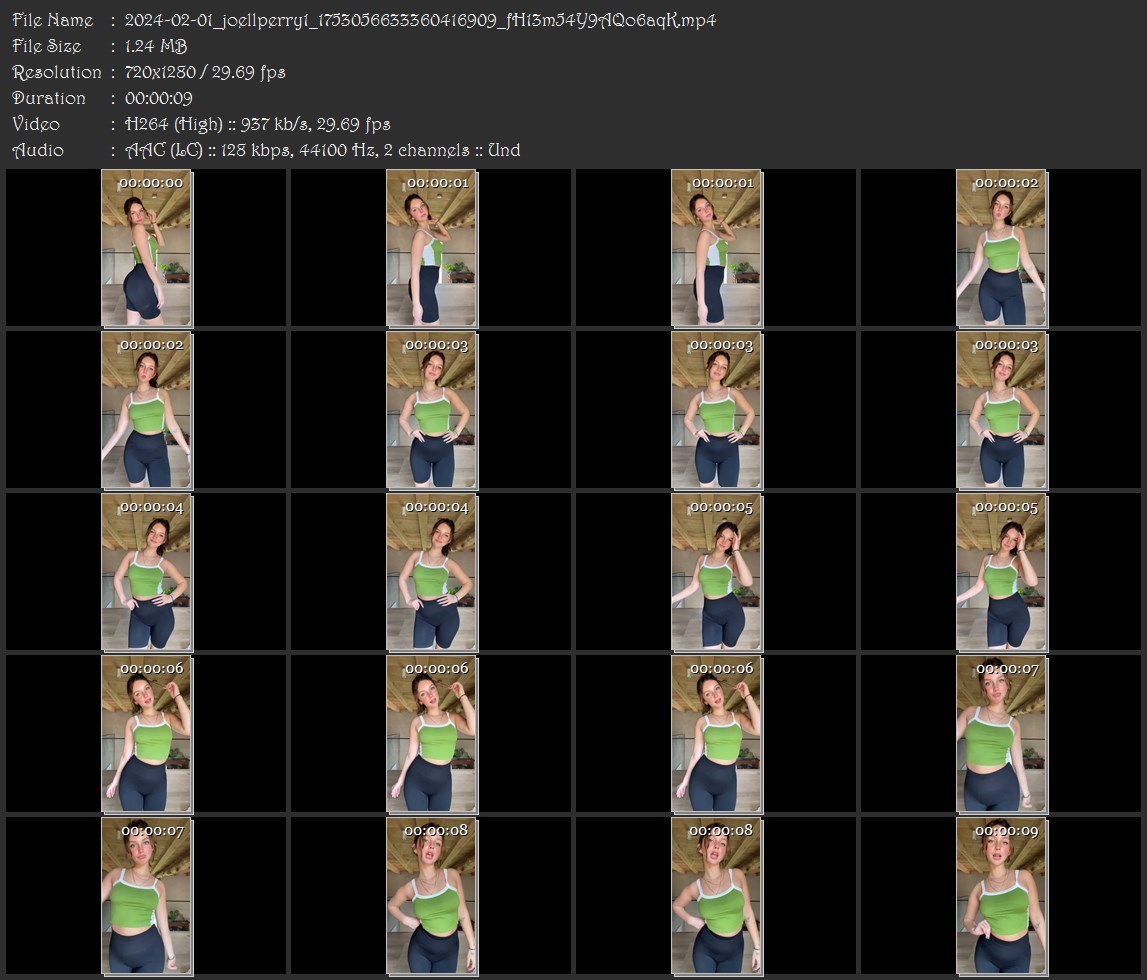Open the thumbnail frame stamped 00:00:00
The height and width of the screenshot is (980, 1147).
tap(146, 248)
